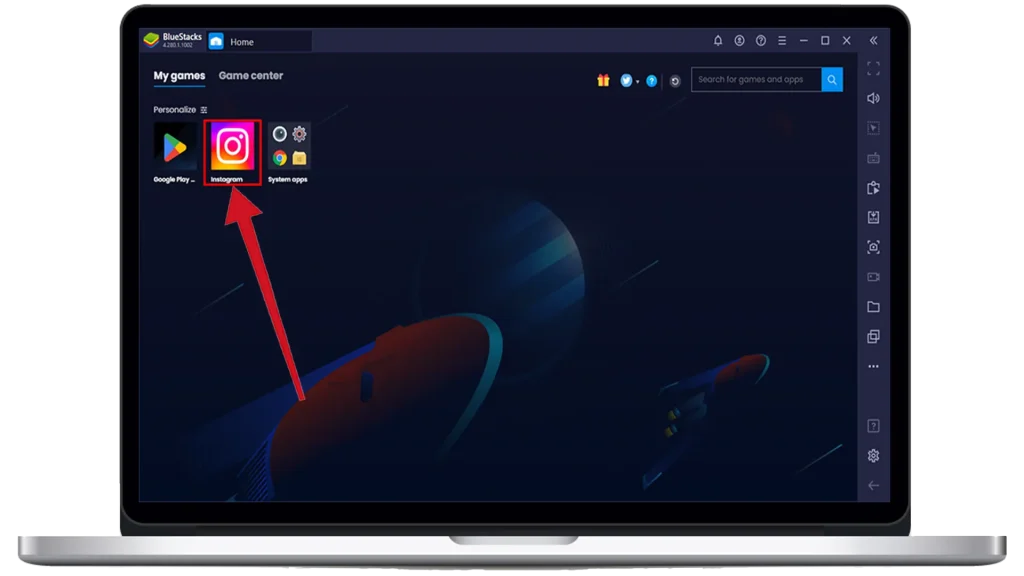Click the Twitter bird icon
1024x576 pixels.
click(x=626, y=80)
